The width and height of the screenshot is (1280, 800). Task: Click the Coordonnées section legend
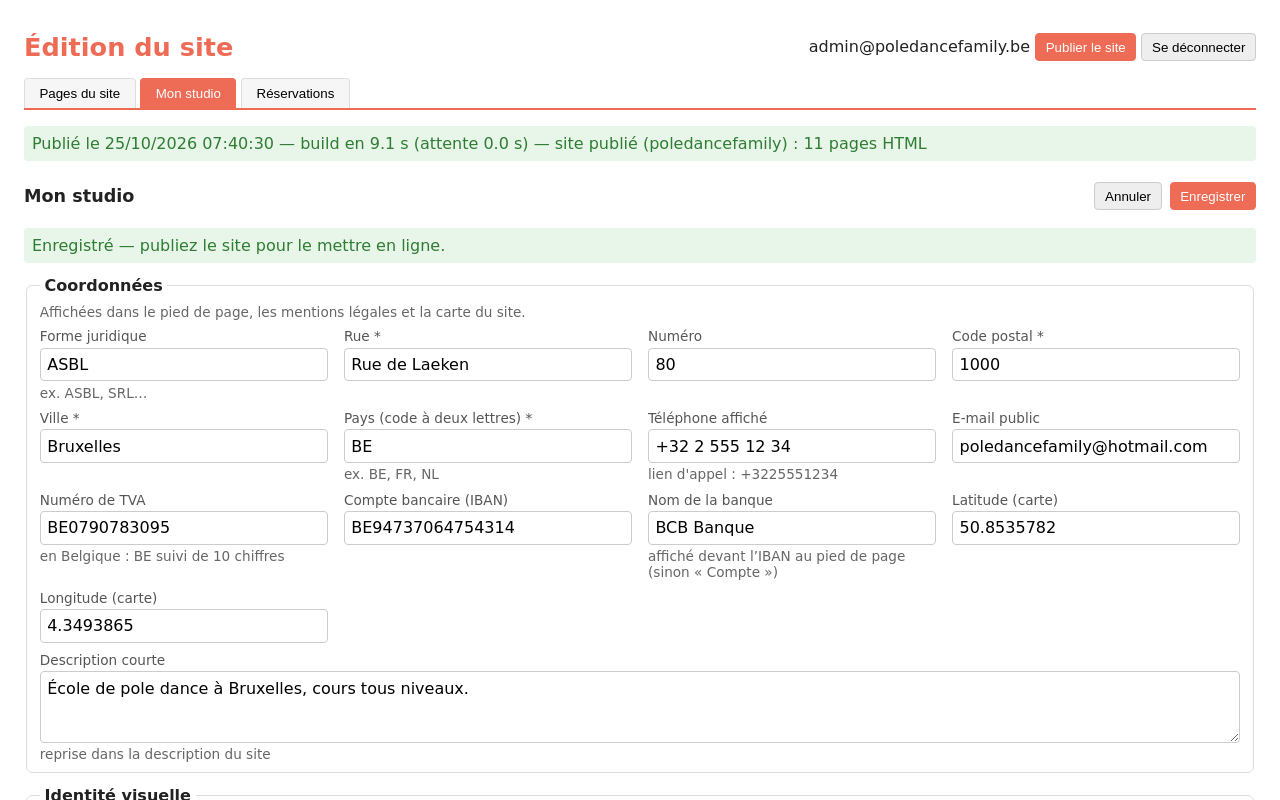coord(104,285)
